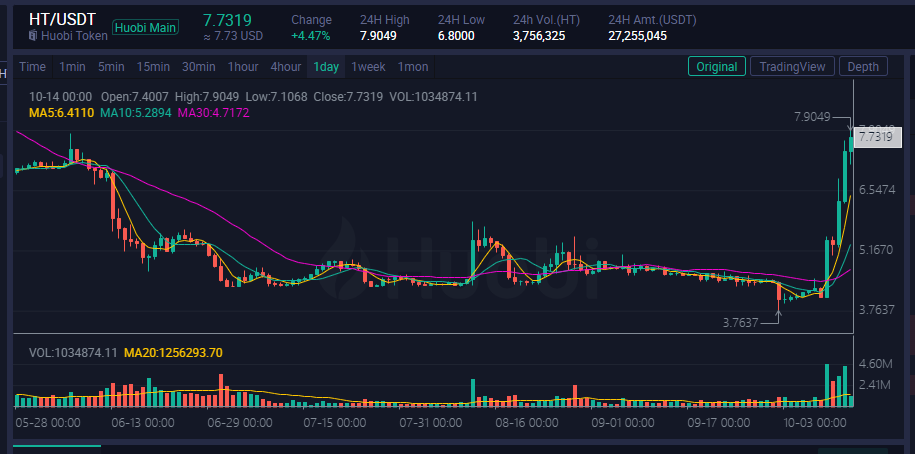Click the 24H Low value 6.8000
Image resolution: width=915 pixels, height=454 pixels.
tap(456, 36)
